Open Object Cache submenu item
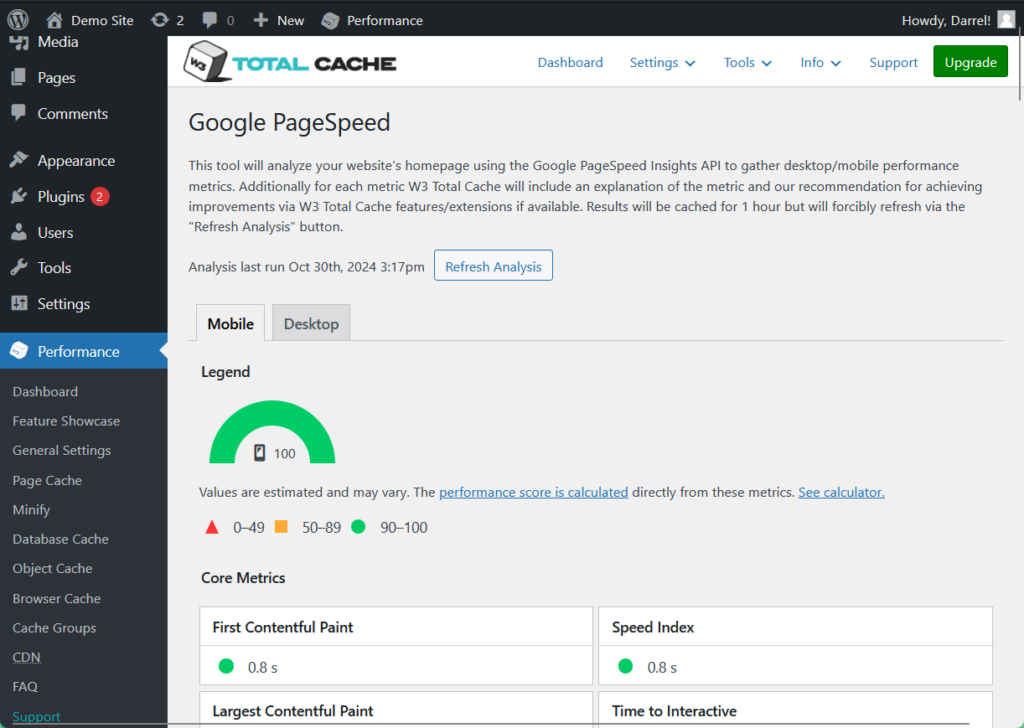Viewport: 1024px width, 728px height. click(x=52, y=569)
